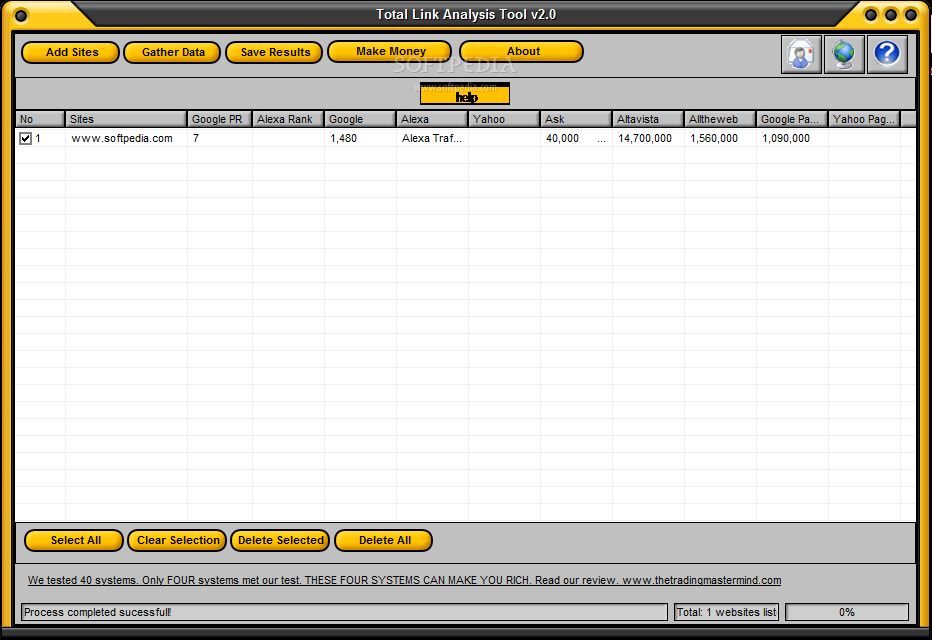Click the Google PR column header

click(x=220, y=119)
